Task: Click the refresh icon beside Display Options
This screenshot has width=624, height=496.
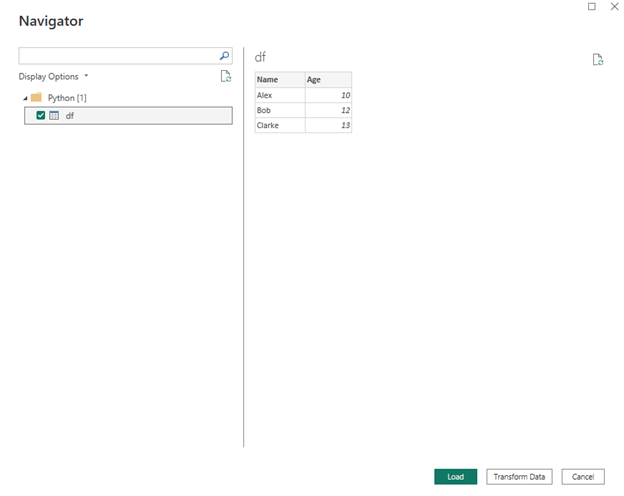Action: point(226,76)
